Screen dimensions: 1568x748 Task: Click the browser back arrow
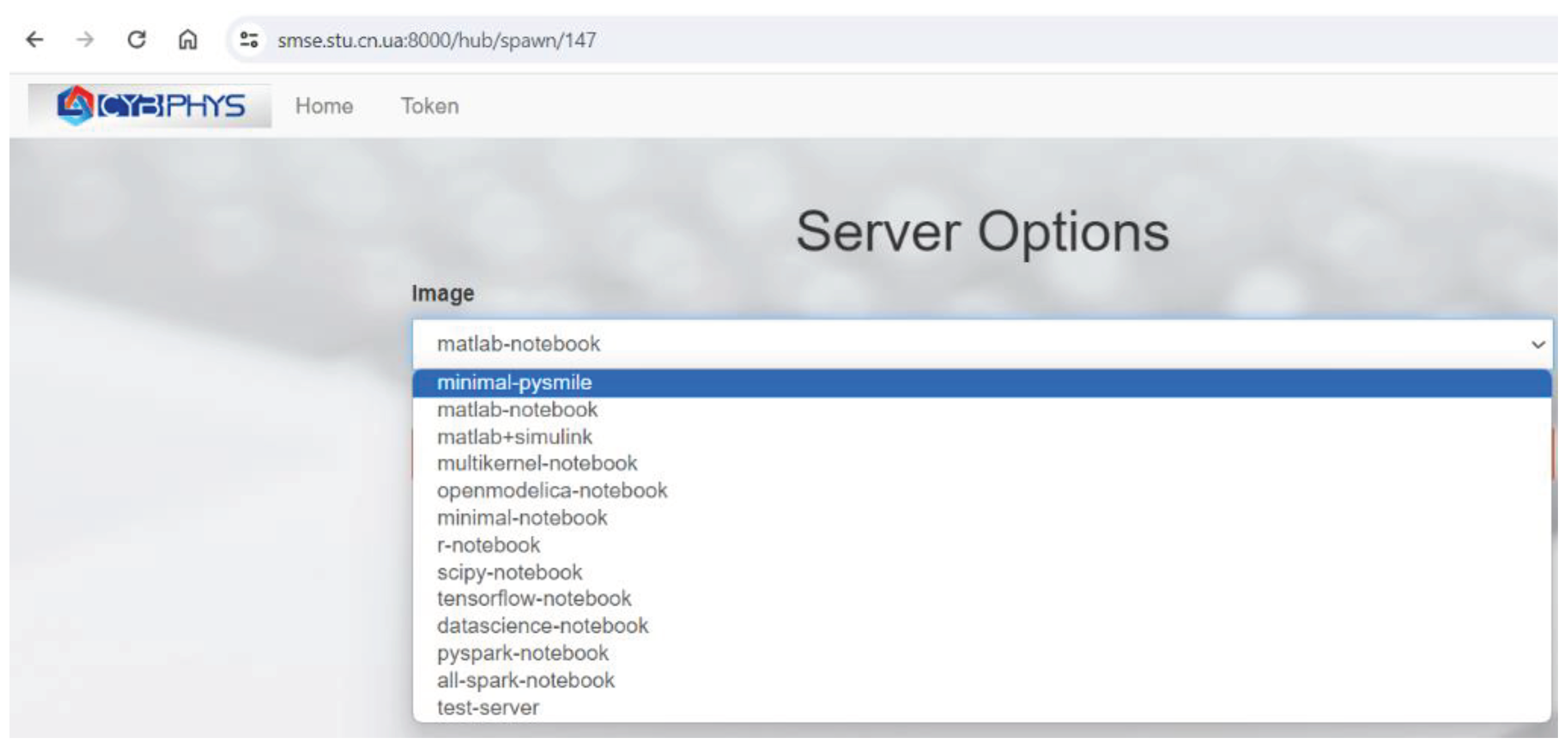[x=35, y=40]
